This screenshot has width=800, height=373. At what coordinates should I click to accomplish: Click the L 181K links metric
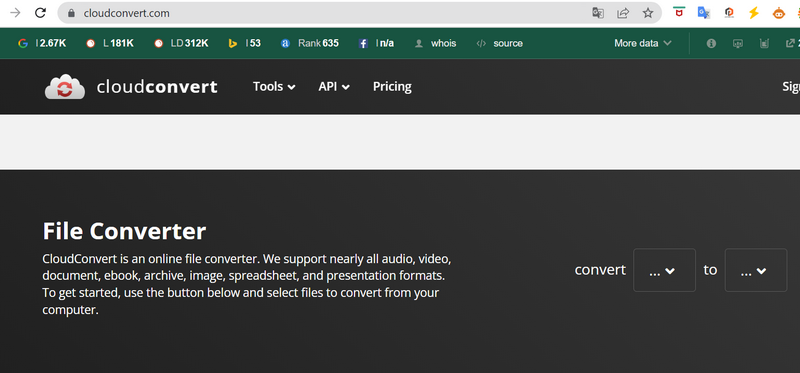pos(110,43)
